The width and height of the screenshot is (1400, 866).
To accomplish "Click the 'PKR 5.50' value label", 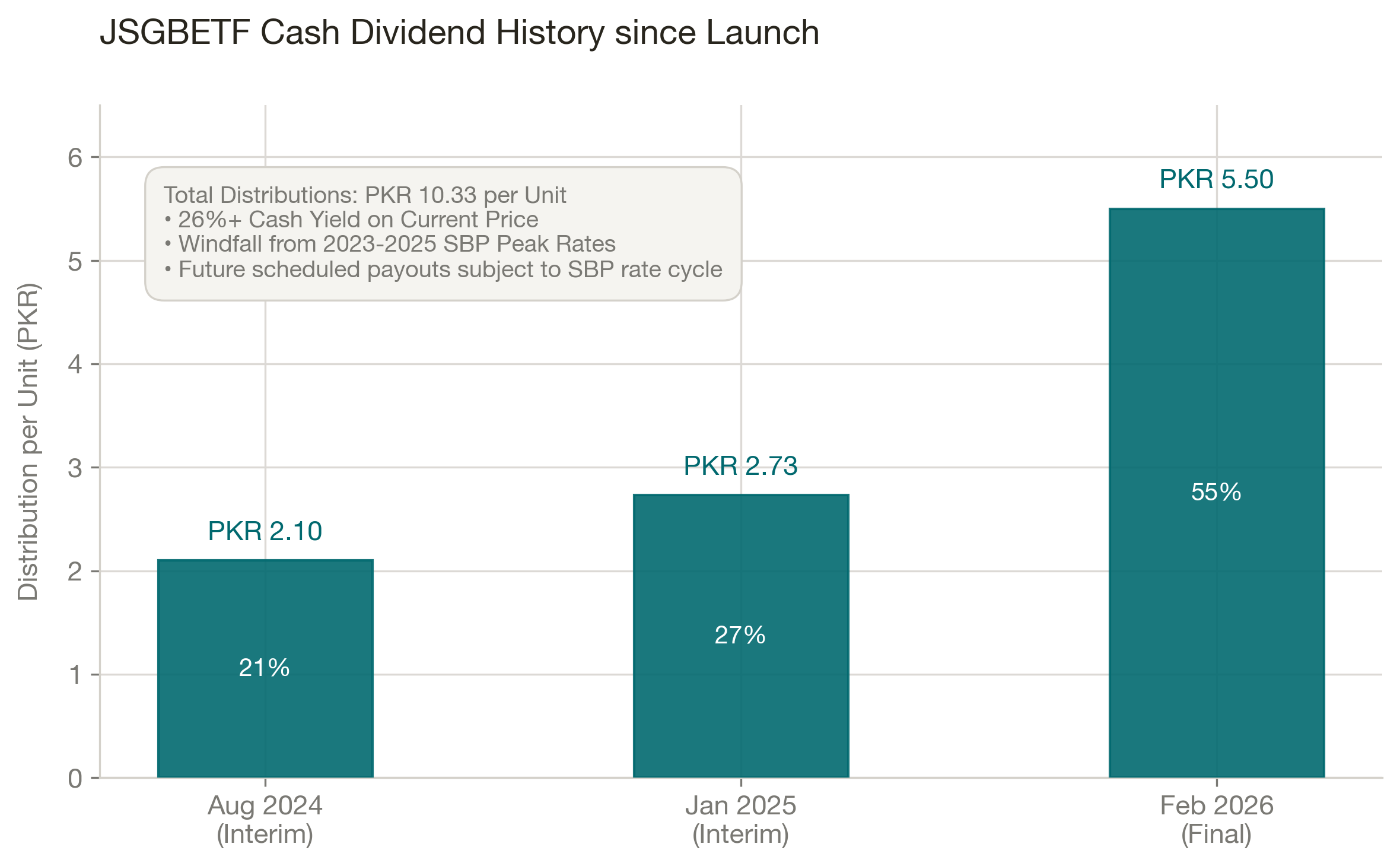I will click(x=1217, y=179).
